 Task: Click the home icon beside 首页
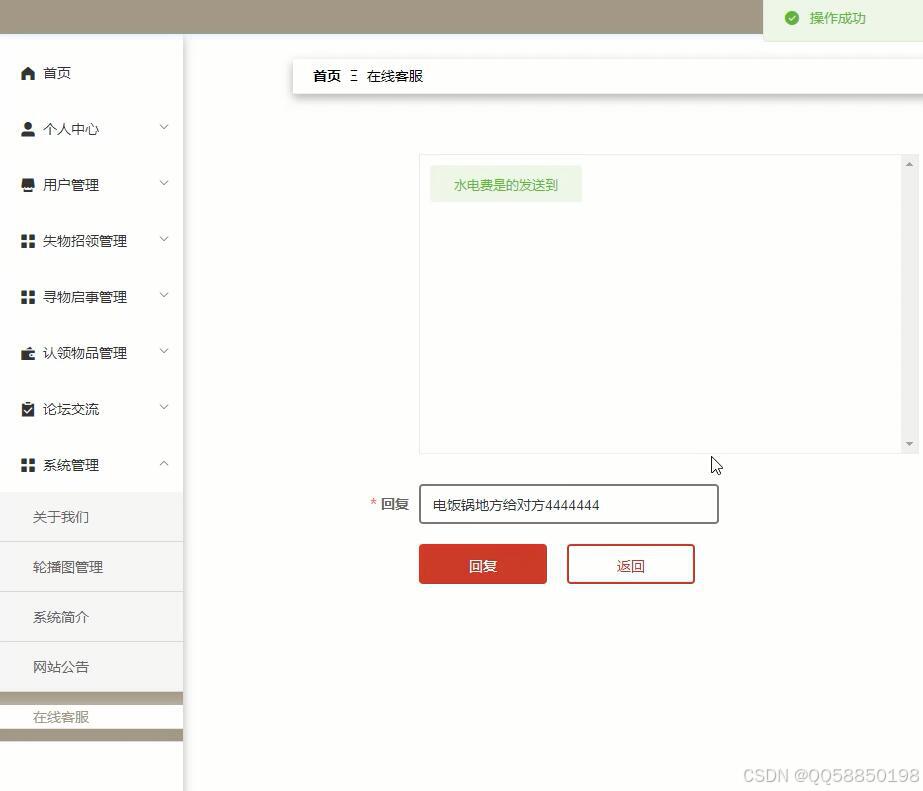pos(27,72)
